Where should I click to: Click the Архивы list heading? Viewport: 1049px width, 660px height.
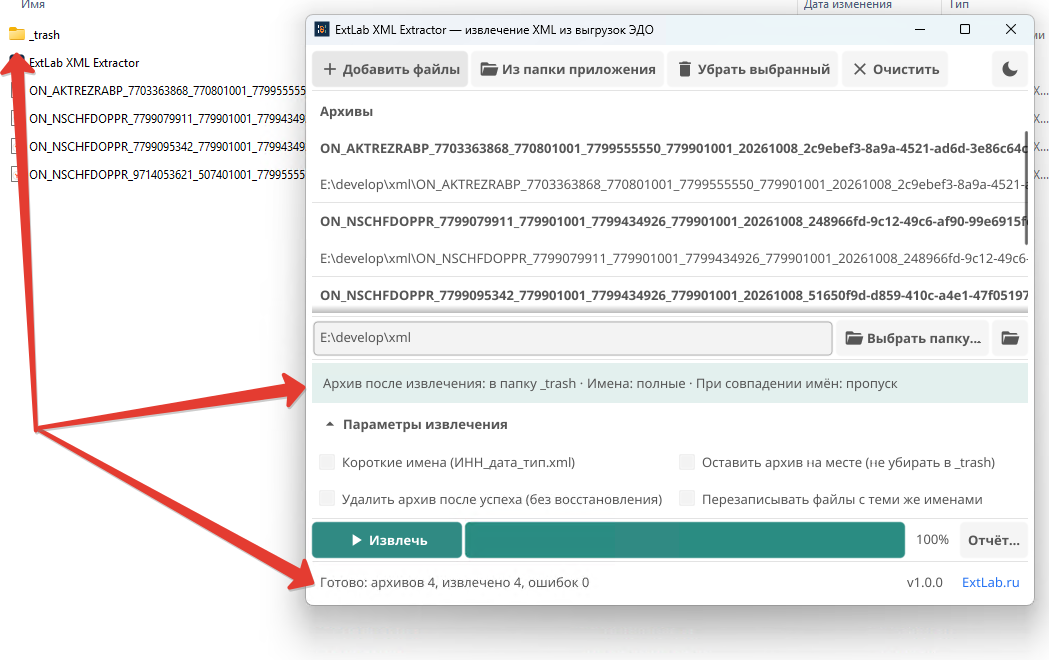point(346,112)
